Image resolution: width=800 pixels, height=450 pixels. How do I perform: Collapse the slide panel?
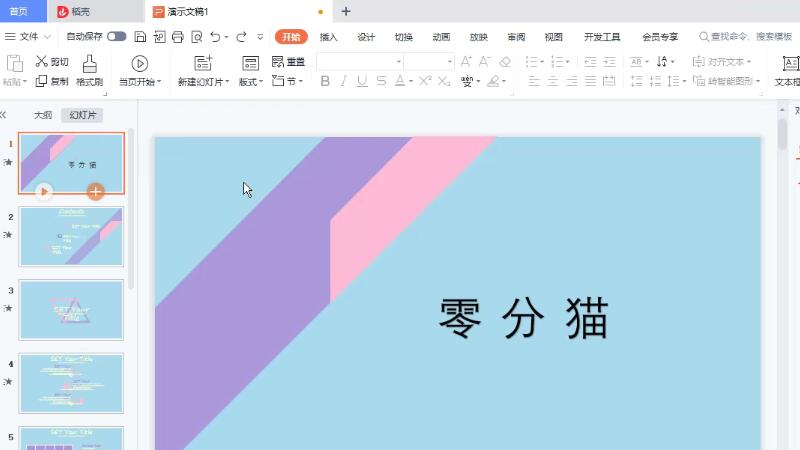(3, 115)
